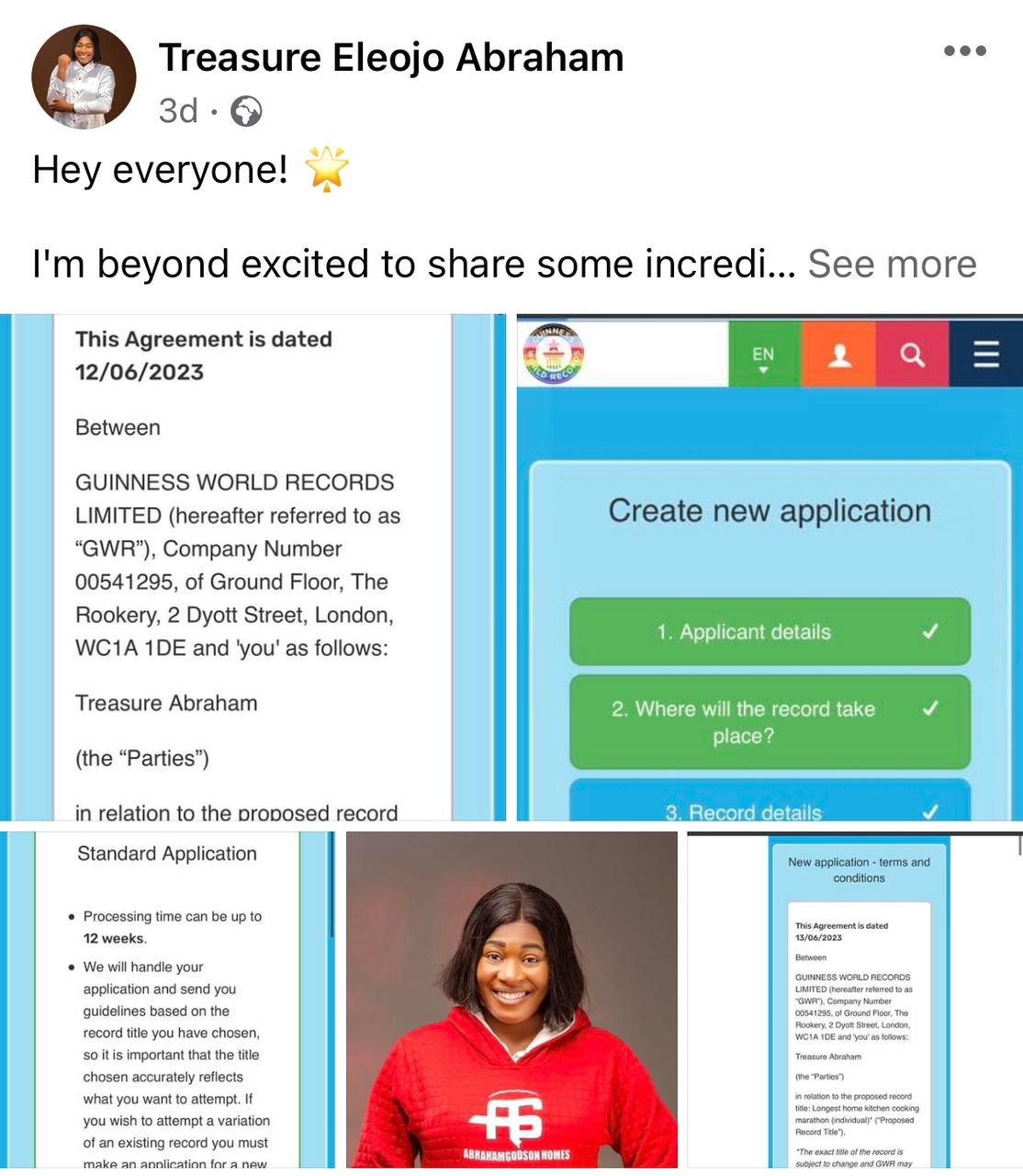The height and width of the screenshot is (1176, 1023).
Task: Expand post text with See more
Action: pyautogui.click(x=892, y=264)
